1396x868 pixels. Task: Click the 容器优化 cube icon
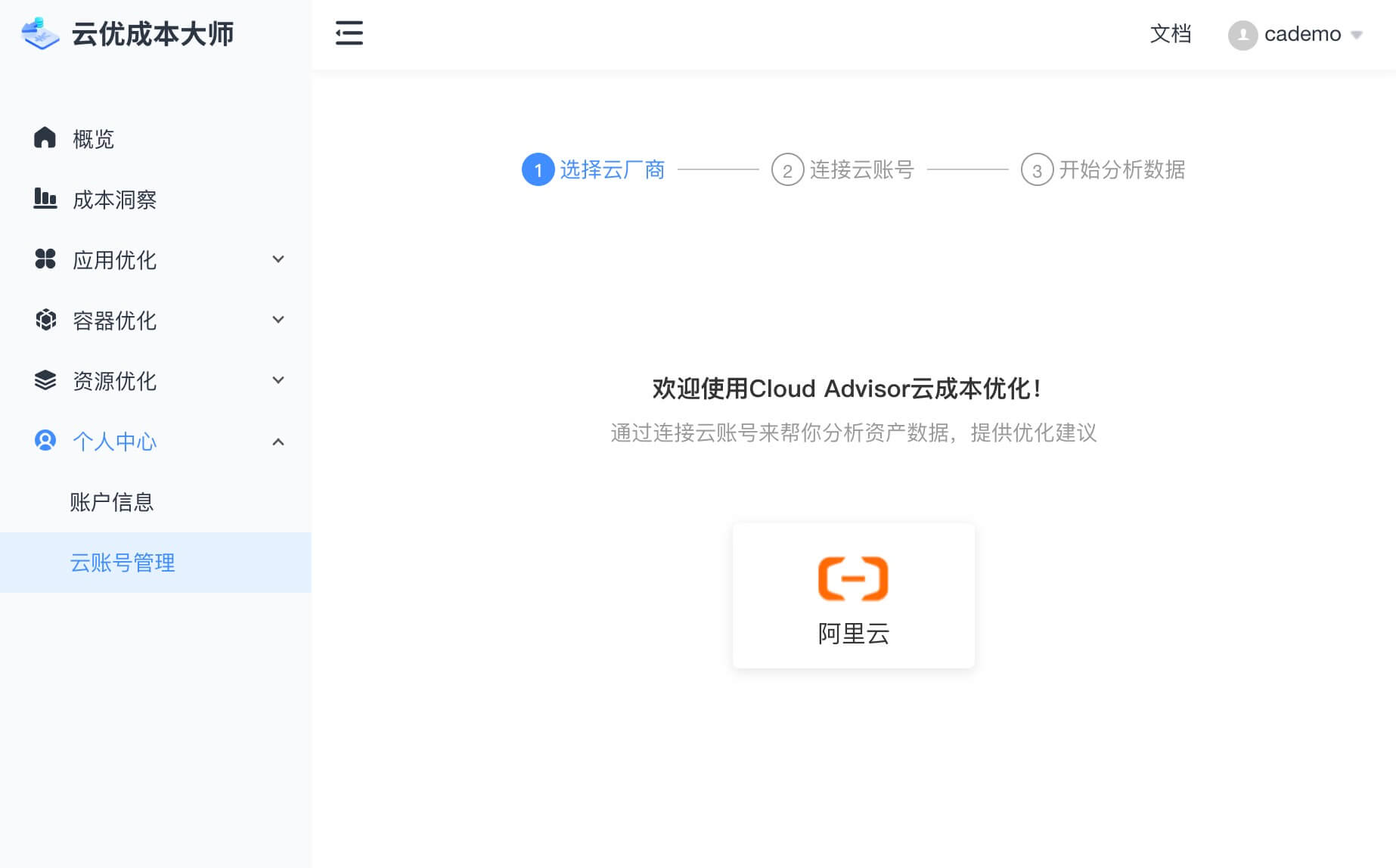45,320
